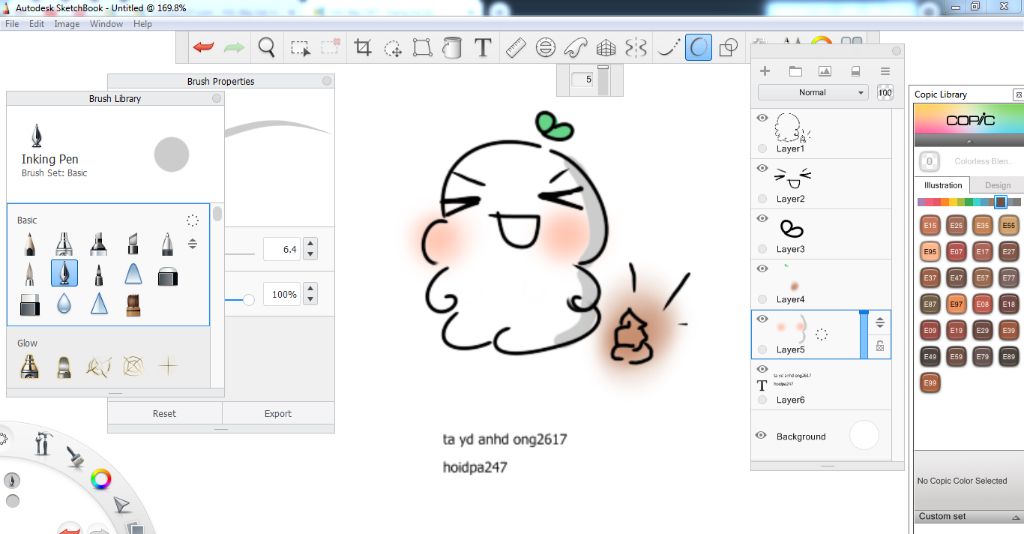Open the Normal blend mode dropdown
Viewport: 1024px width, 534px height.
tap(813, 93)
